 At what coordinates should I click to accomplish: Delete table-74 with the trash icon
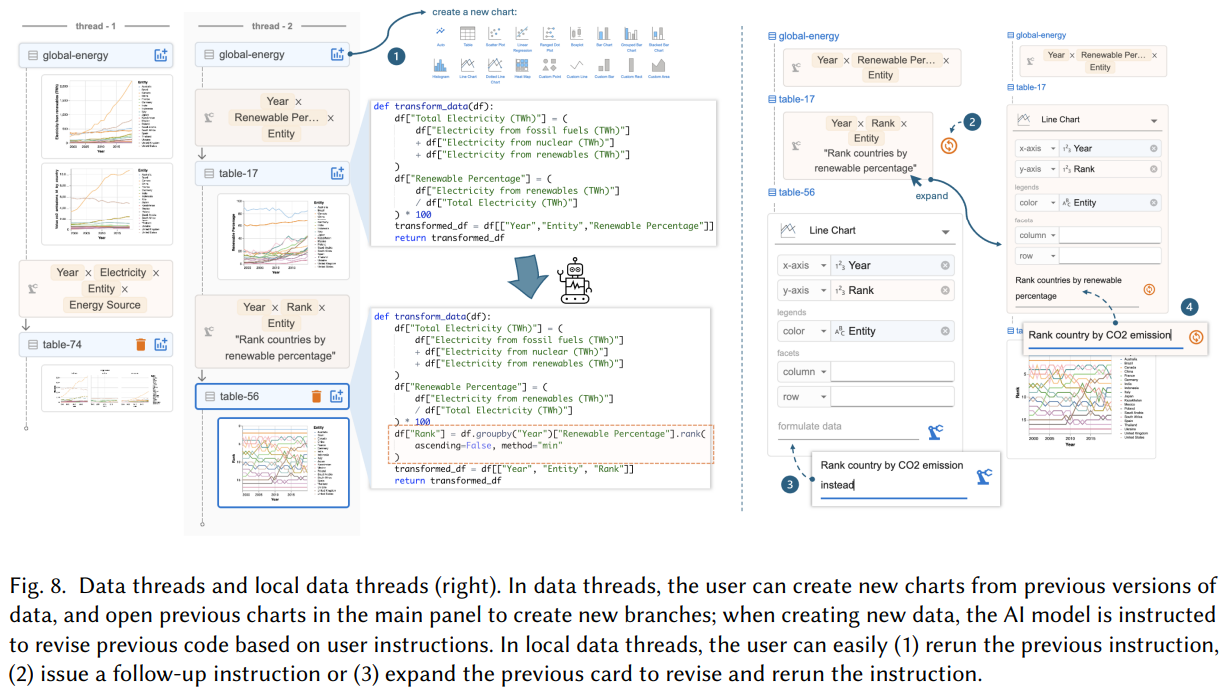coord(141,345)
